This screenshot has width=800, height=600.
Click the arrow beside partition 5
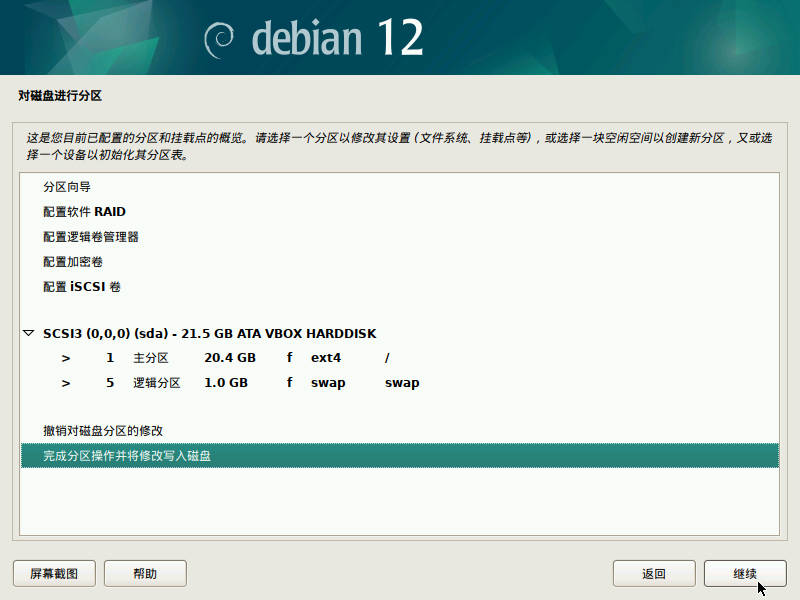pos(65,383)
